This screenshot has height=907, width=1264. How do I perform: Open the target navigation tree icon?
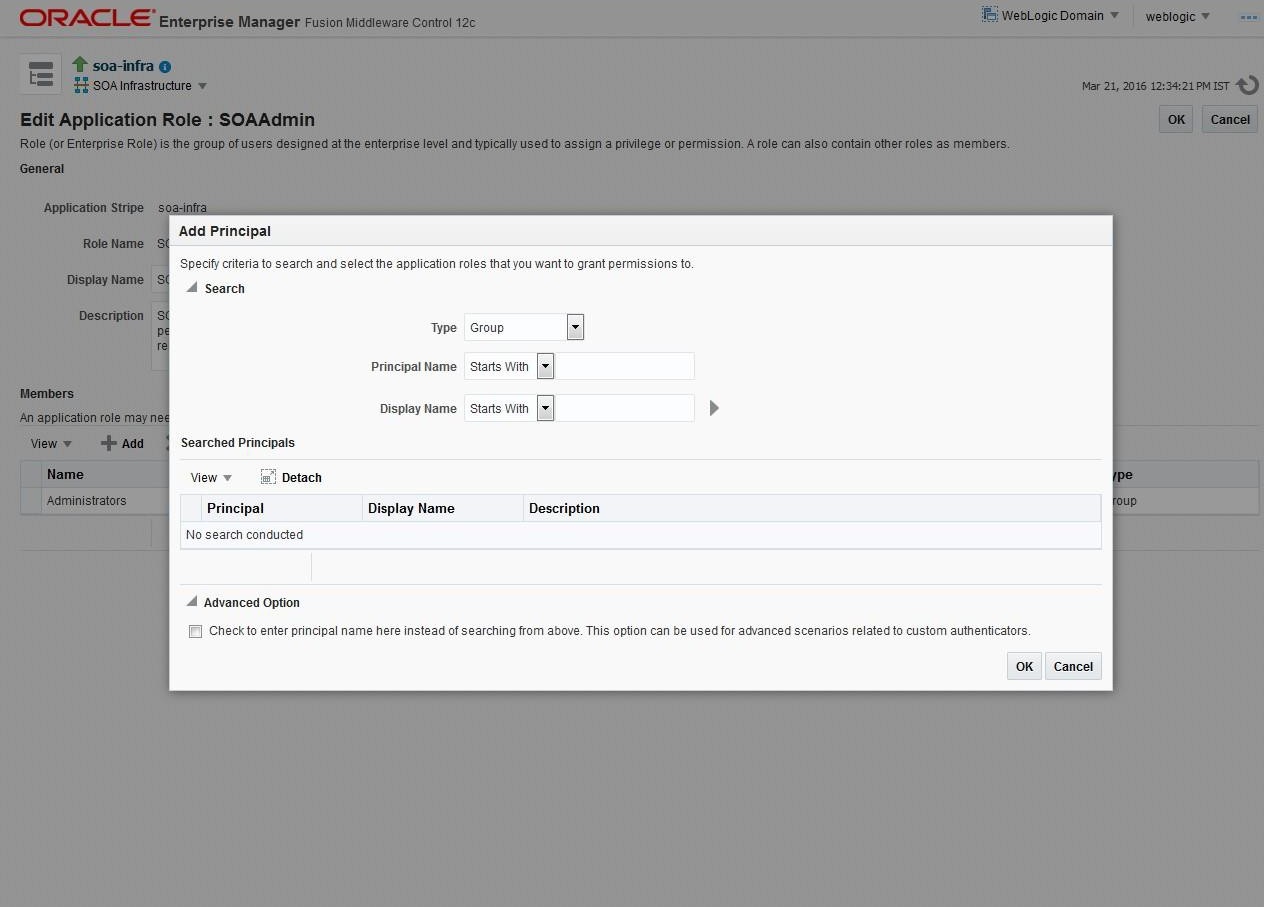[41, 75]
